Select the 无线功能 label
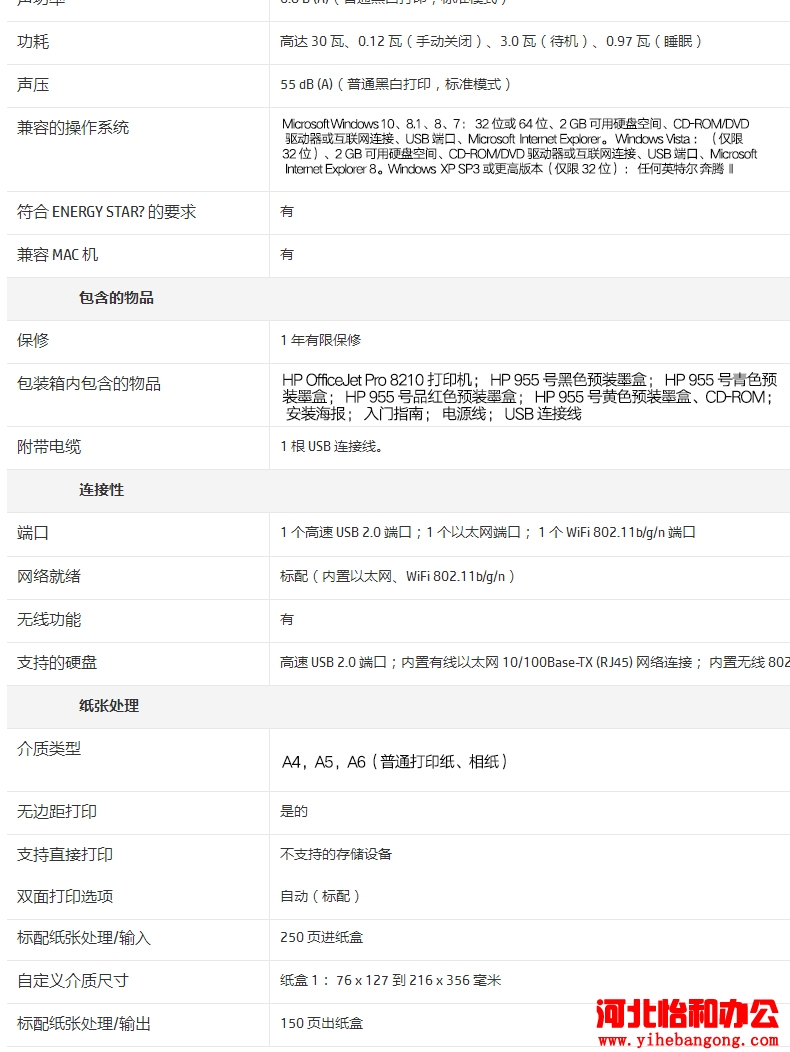 (x=49, y=619)
